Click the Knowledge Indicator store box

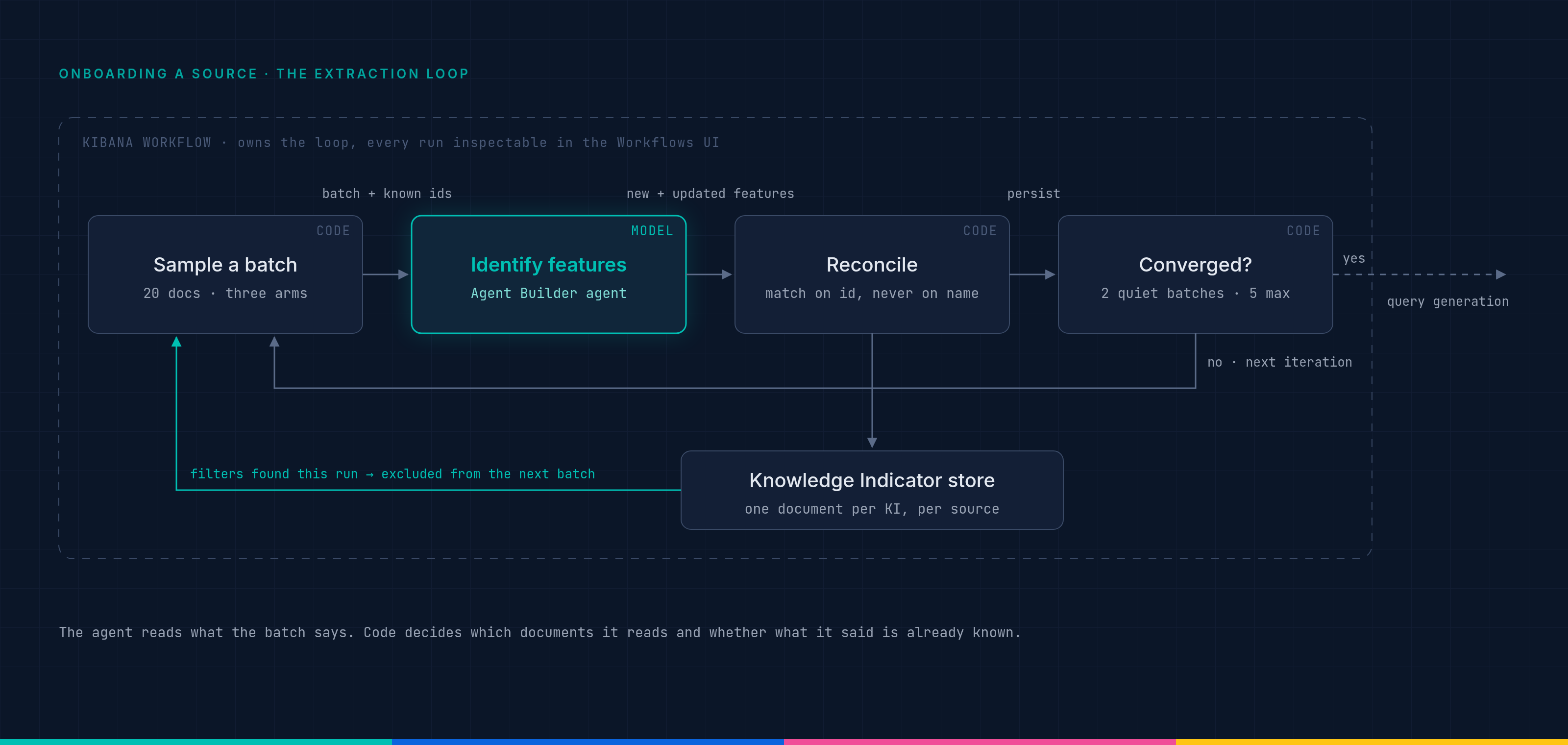872,490
